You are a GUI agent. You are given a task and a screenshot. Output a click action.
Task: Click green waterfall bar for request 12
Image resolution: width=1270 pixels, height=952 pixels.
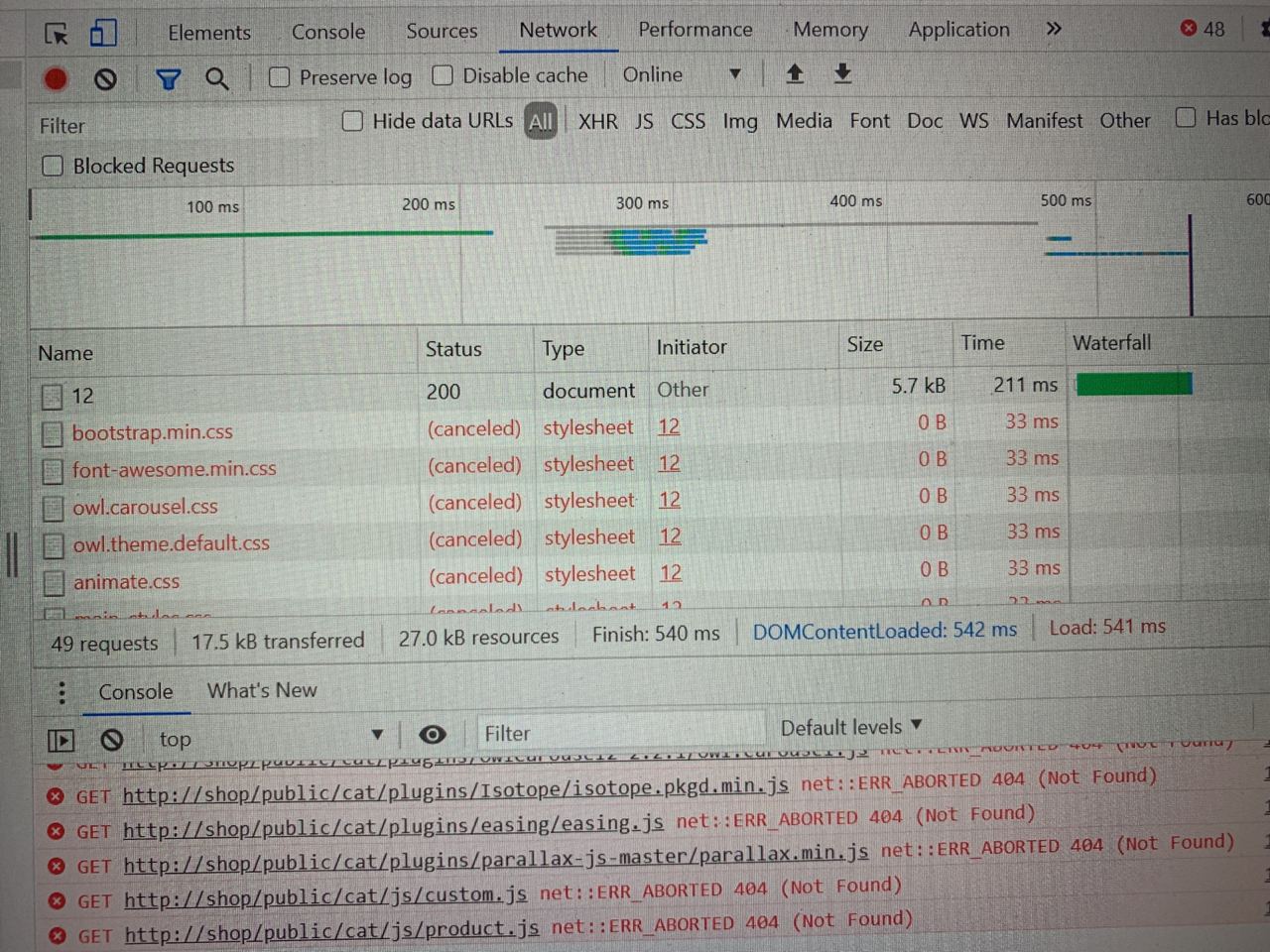coord(1134,384)
